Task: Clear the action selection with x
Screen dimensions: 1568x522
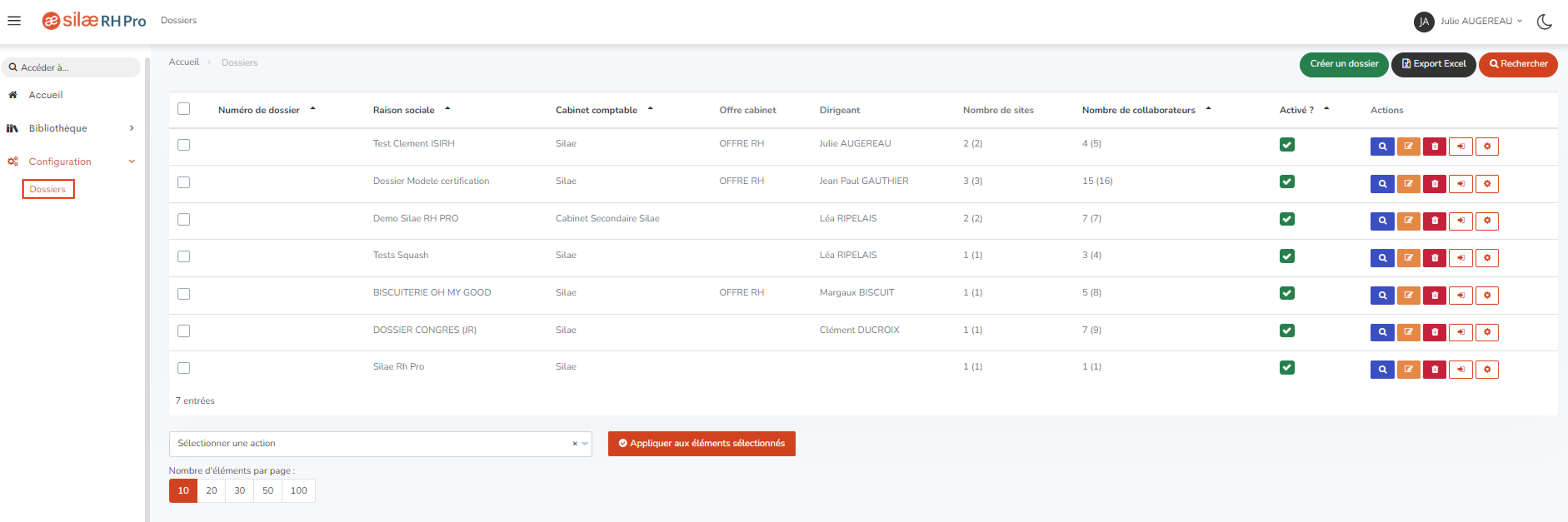Action: [574, 444]
